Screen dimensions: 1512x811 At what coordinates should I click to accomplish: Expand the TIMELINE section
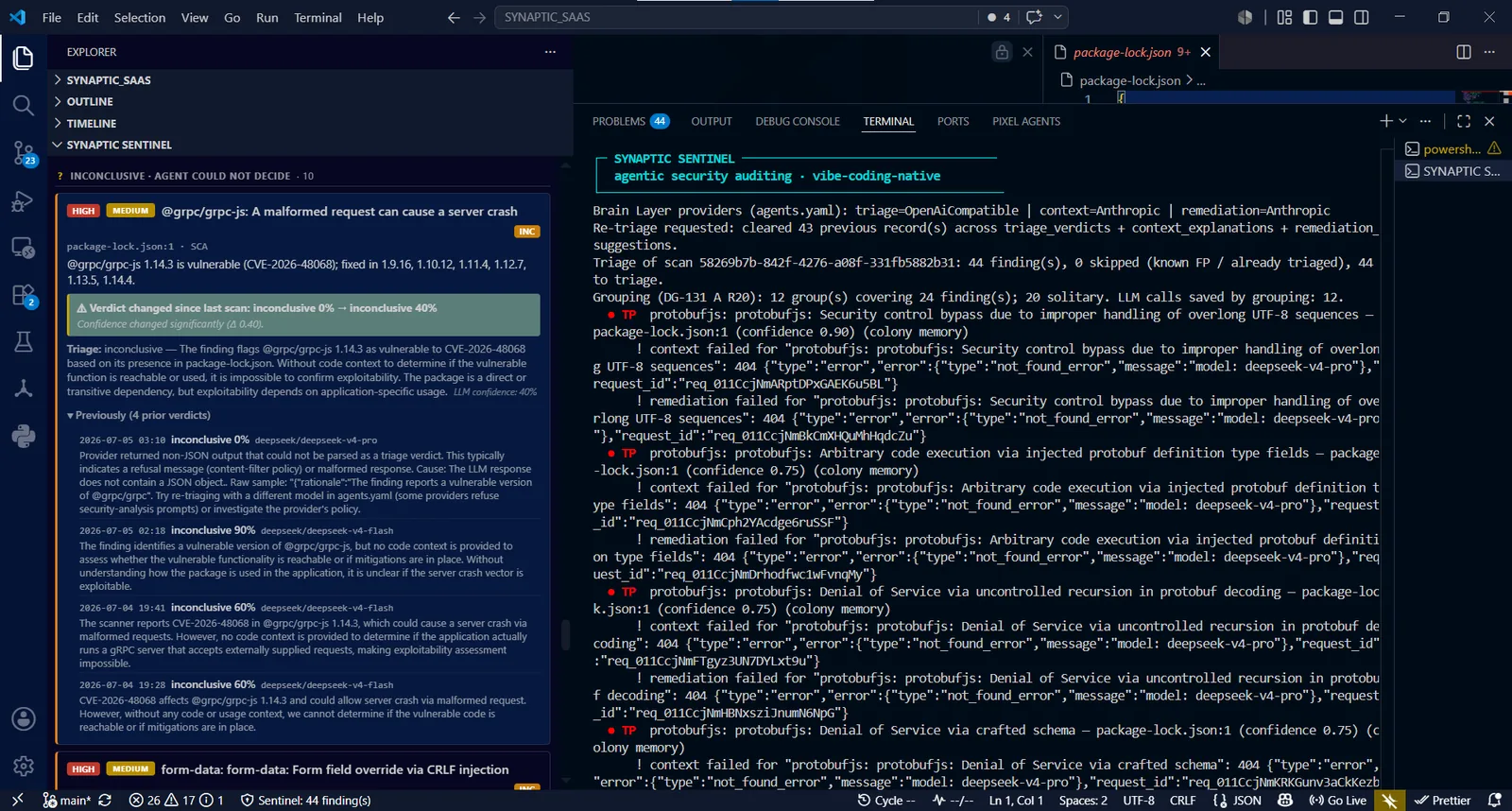tap(310, 123)
